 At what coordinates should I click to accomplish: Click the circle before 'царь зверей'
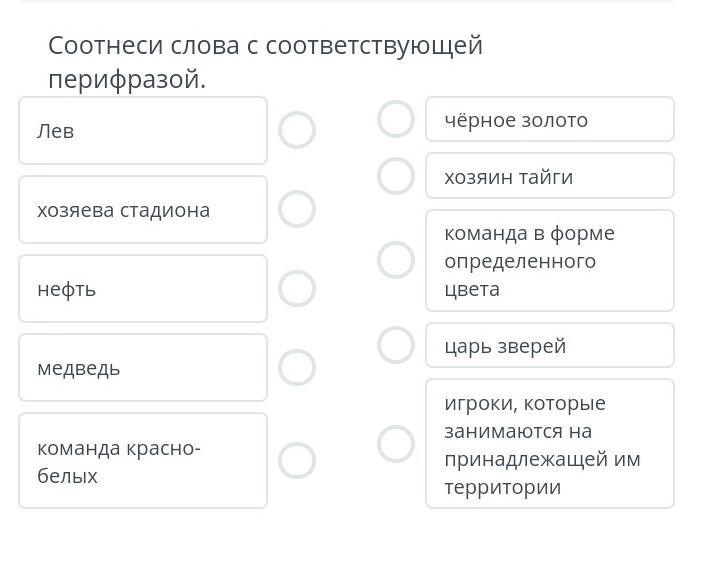point(396,345)
